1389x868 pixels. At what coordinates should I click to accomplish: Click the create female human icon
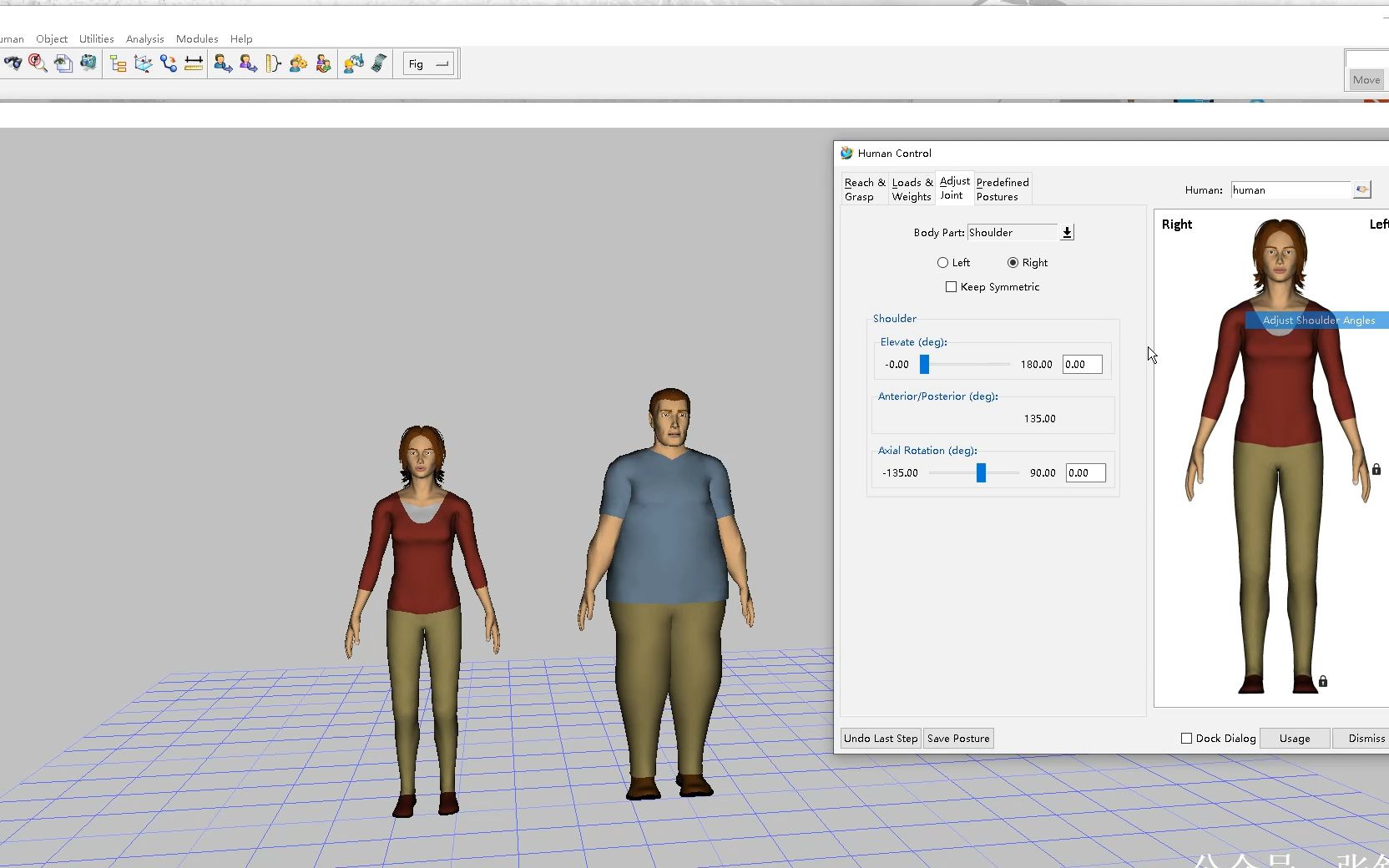(x=248, y=63)
